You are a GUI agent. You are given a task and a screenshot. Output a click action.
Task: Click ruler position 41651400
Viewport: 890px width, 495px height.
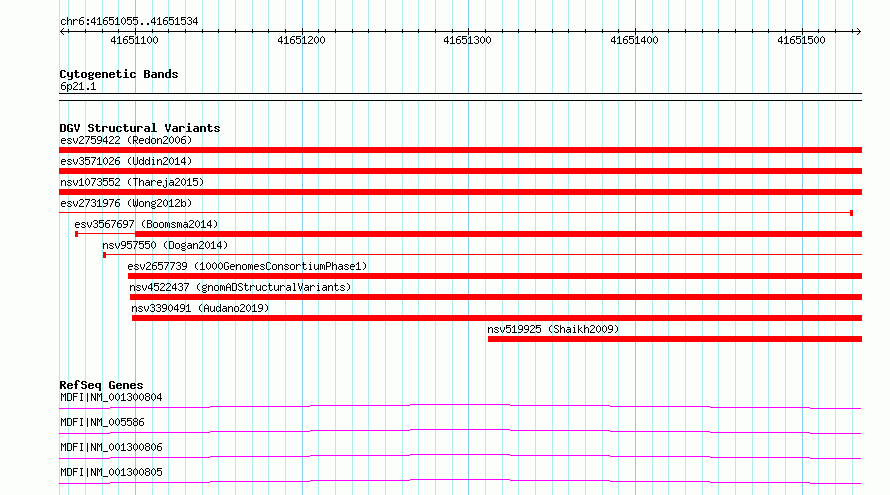635,40
